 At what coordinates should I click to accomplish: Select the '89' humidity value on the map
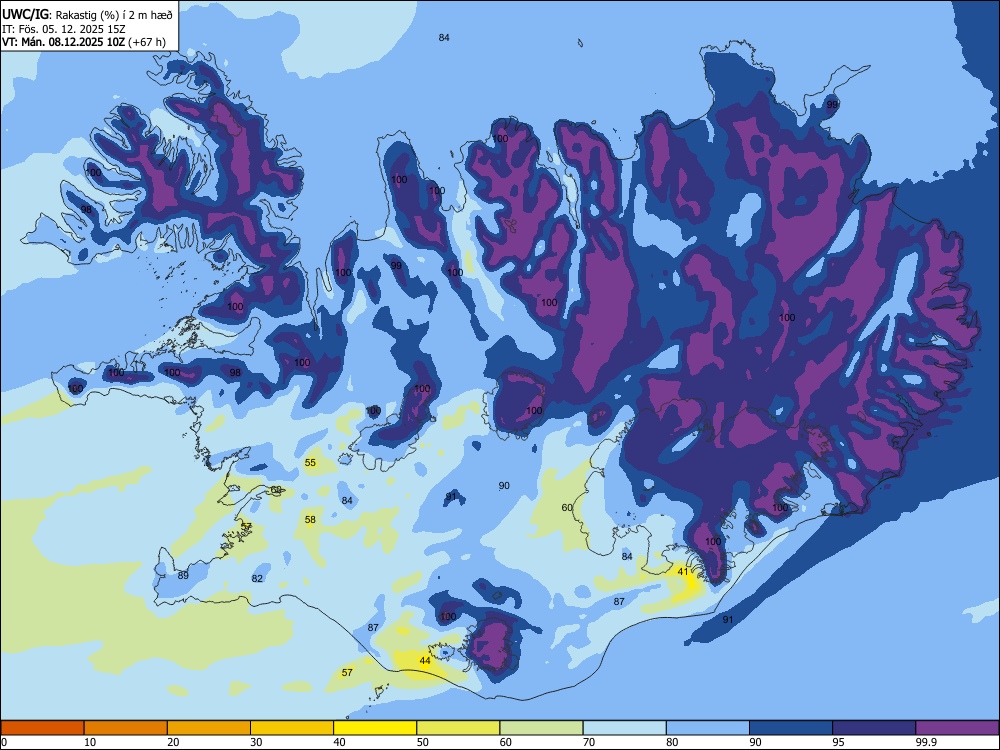pos(183,575)
